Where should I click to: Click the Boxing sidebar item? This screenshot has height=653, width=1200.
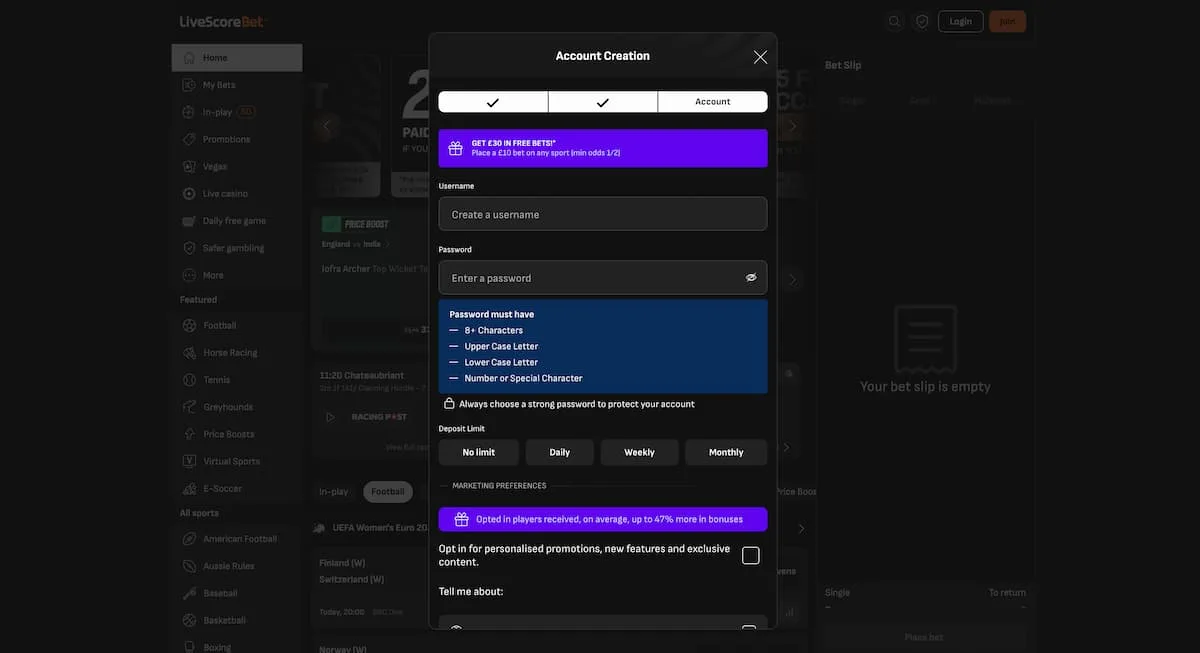click(217, 646)
